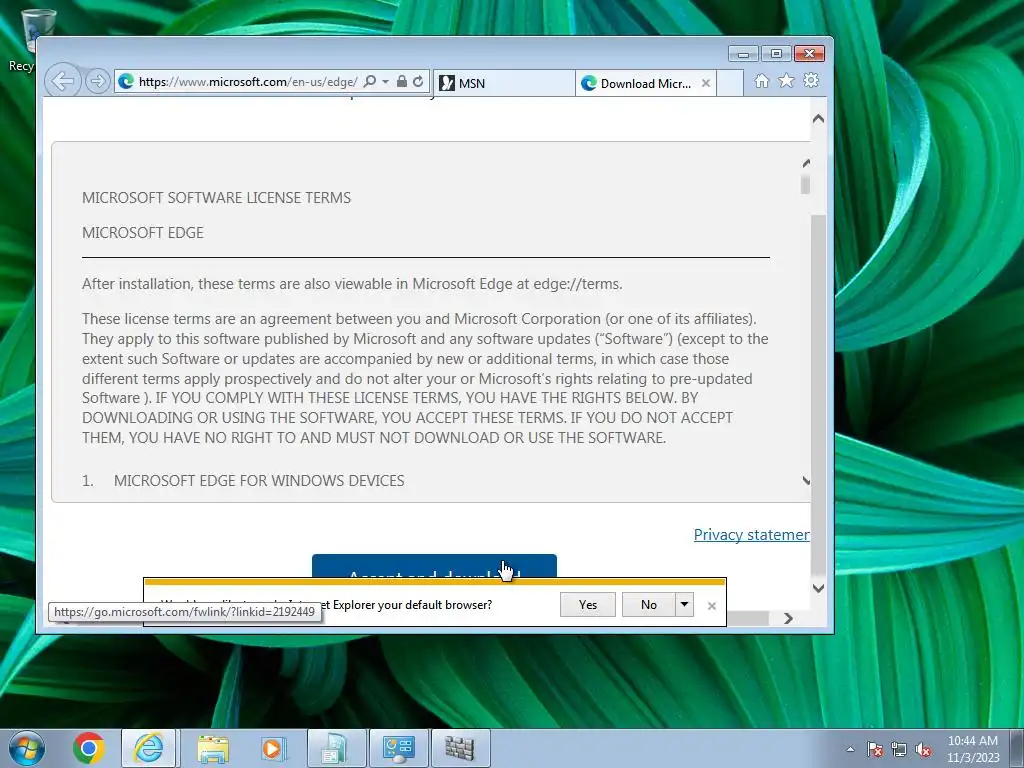This screenshot has height=768, width=1024.
Task: Choose No for default browser prompt
Action: [x=648, y=605]
